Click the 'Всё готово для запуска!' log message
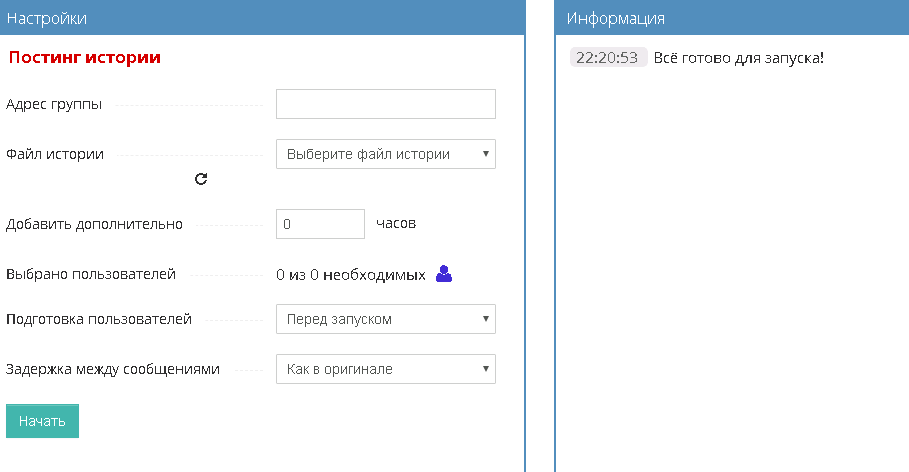The width and height of the screenshot is (909, 472). (739, 58)
